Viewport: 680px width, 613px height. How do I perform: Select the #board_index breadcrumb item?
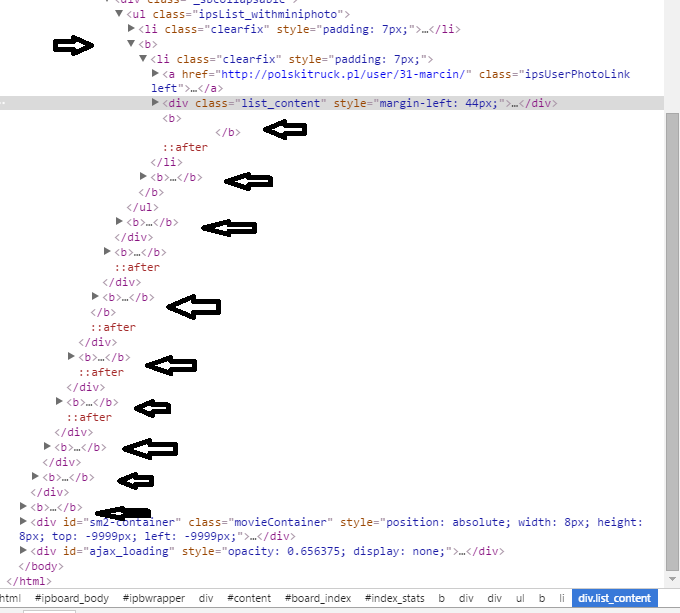[317, 598]
